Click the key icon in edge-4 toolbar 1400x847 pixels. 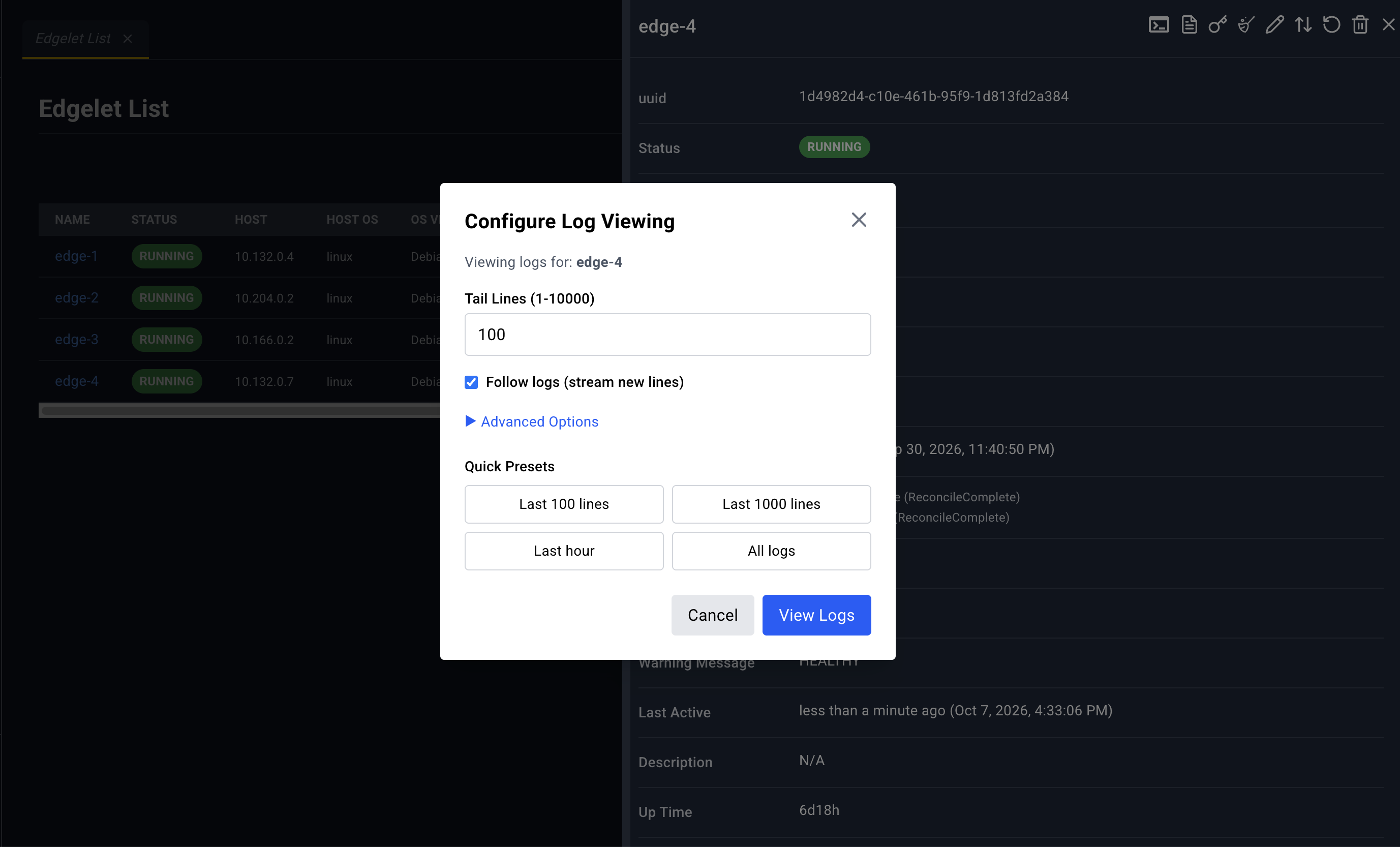(1217, 25)
